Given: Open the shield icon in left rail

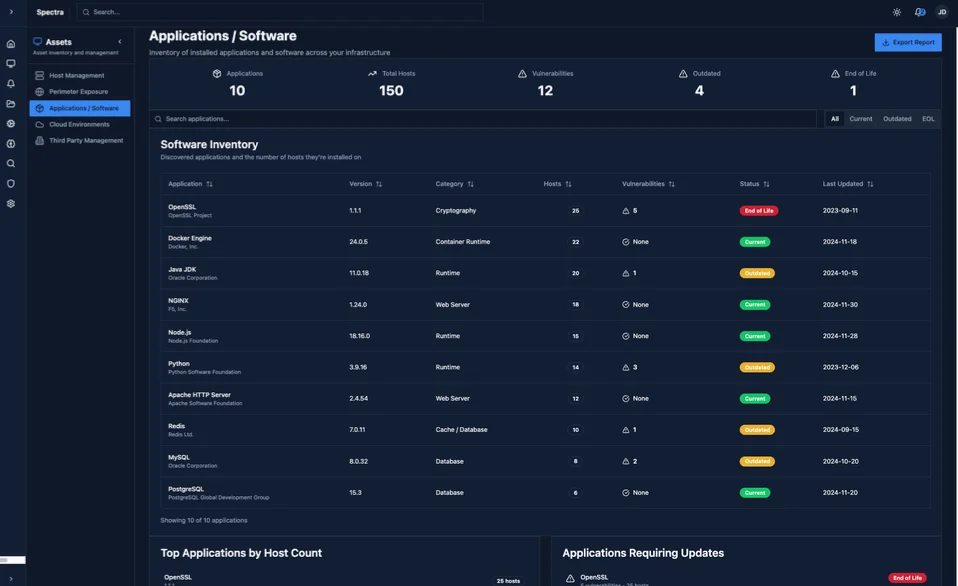Looking at the screenshot, I should (11, 184).
